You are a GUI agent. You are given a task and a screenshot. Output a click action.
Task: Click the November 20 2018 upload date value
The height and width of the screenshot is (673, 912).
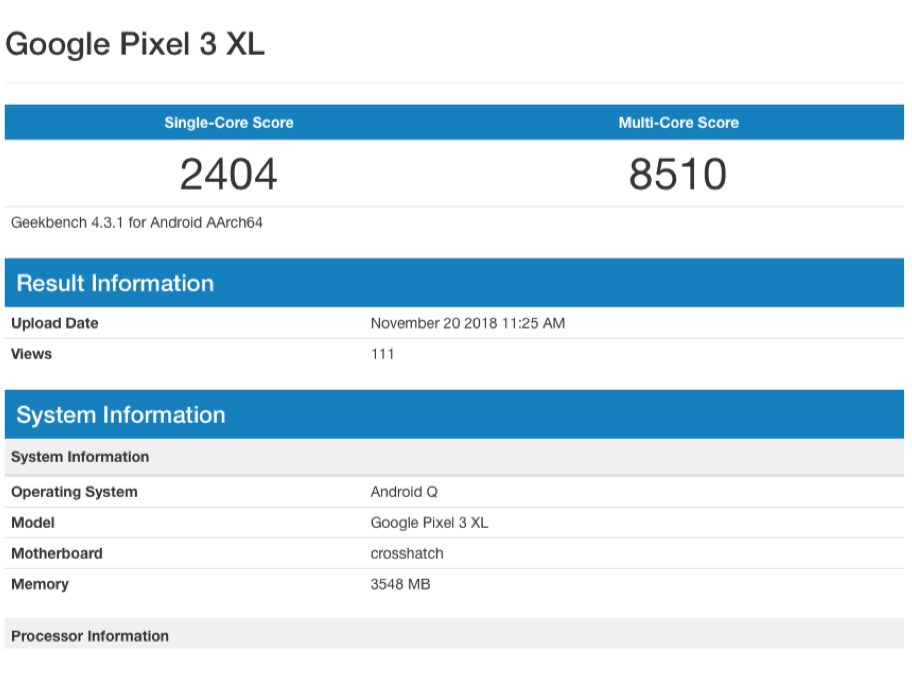467,323
